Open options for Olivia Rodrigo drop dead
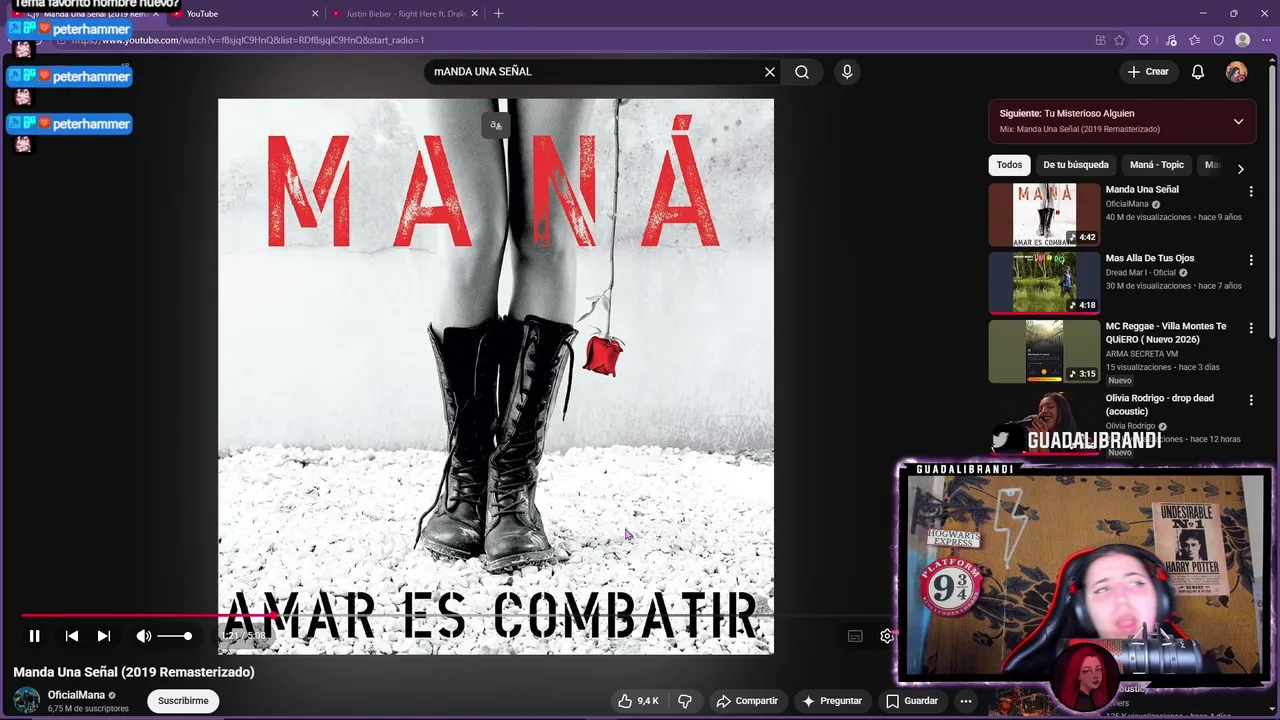Viewport: 1280px width, 720px height. 1250,400
